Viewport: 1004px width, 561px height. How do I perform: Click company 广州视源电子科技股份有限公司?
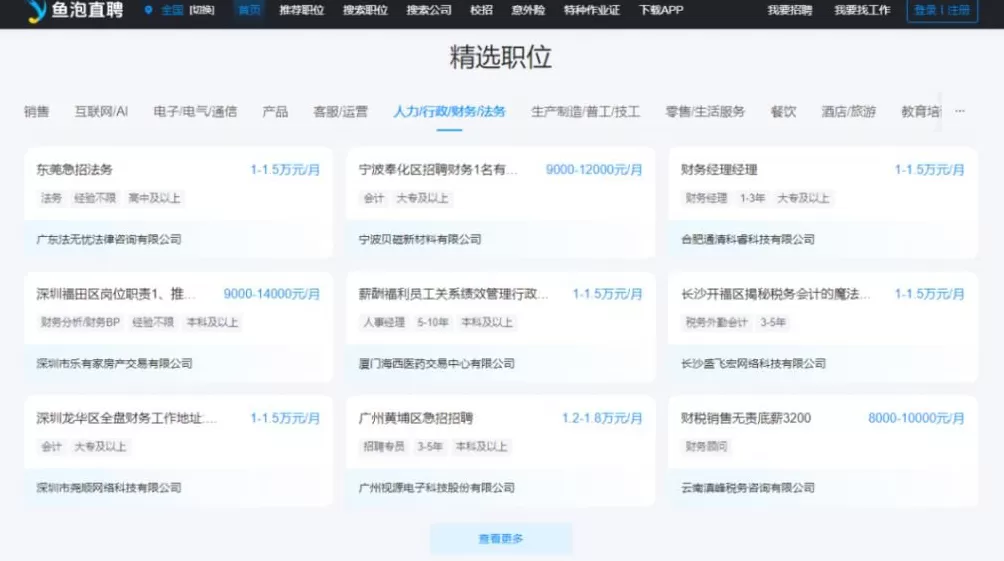(x=437, y=488)
